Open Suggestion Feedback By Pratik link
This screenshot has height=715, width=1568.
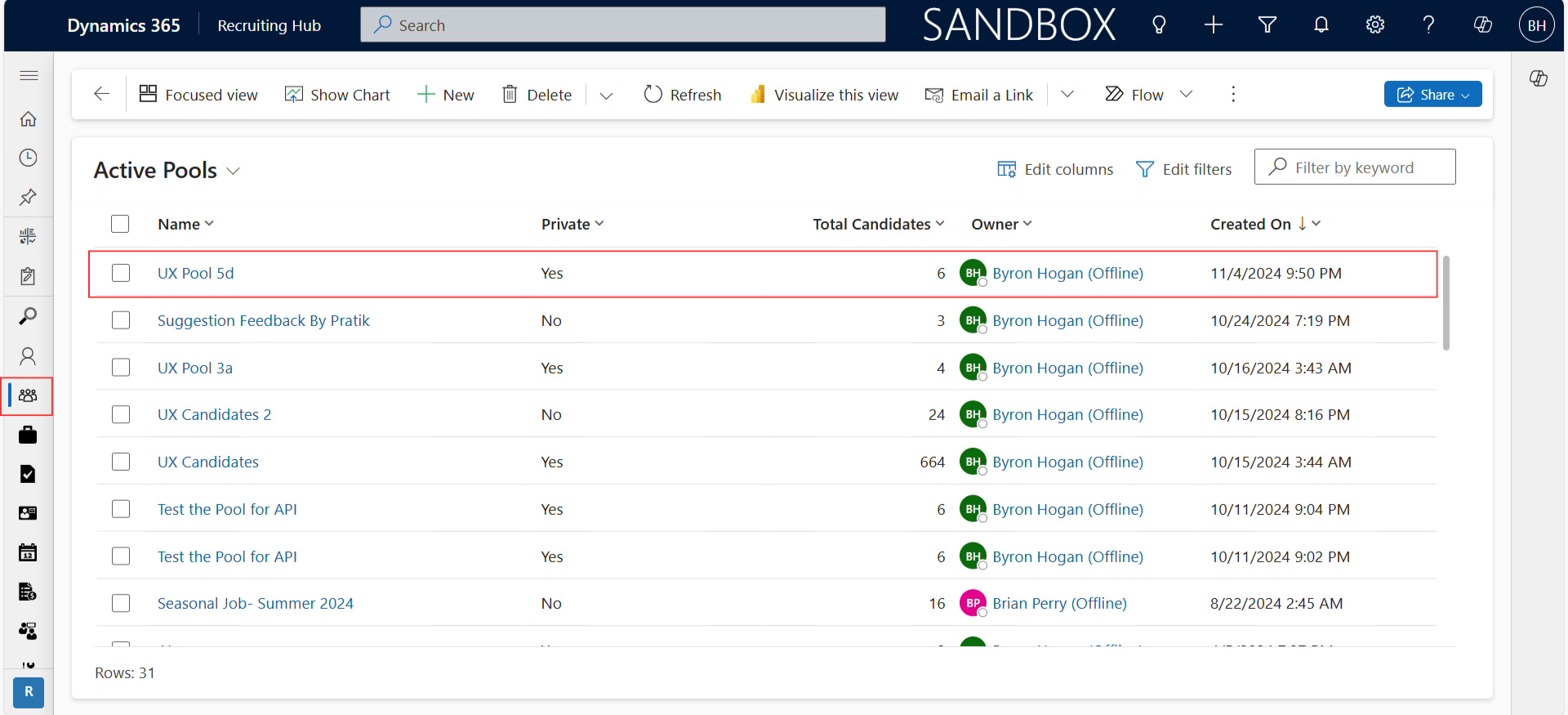click(264, 320)
